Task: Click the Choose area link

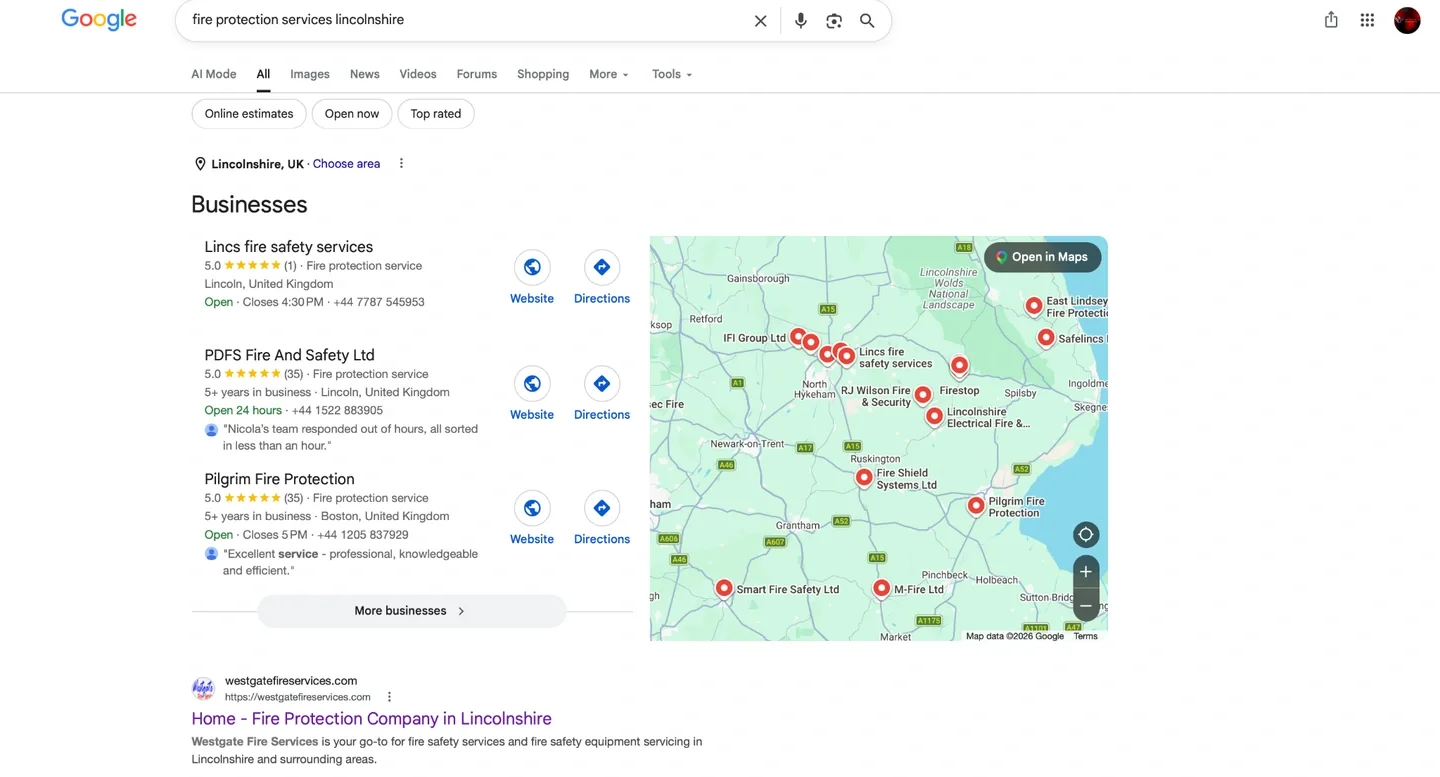Action: pos(346,164)
